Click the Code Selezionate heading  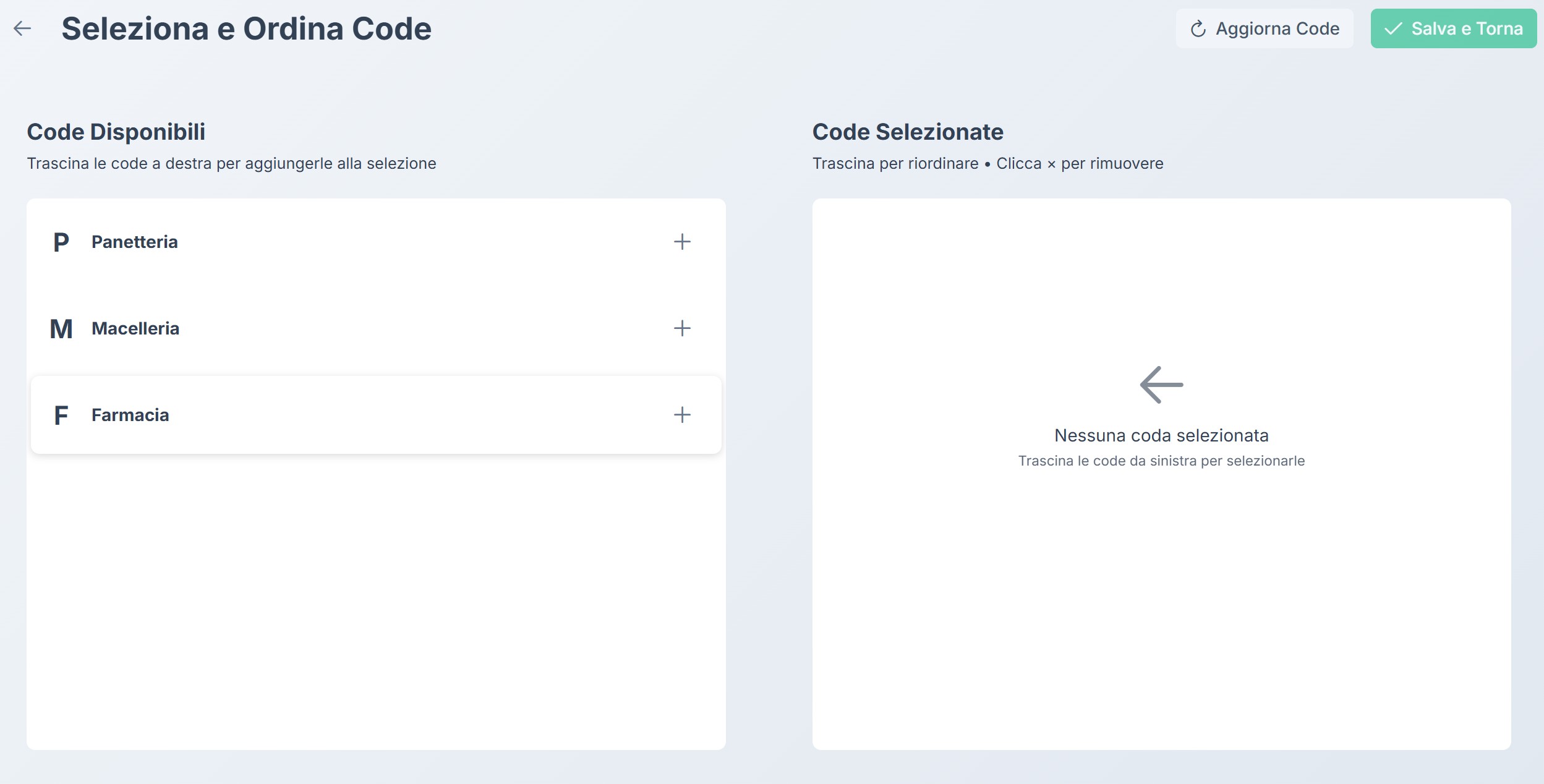[907, 131]
